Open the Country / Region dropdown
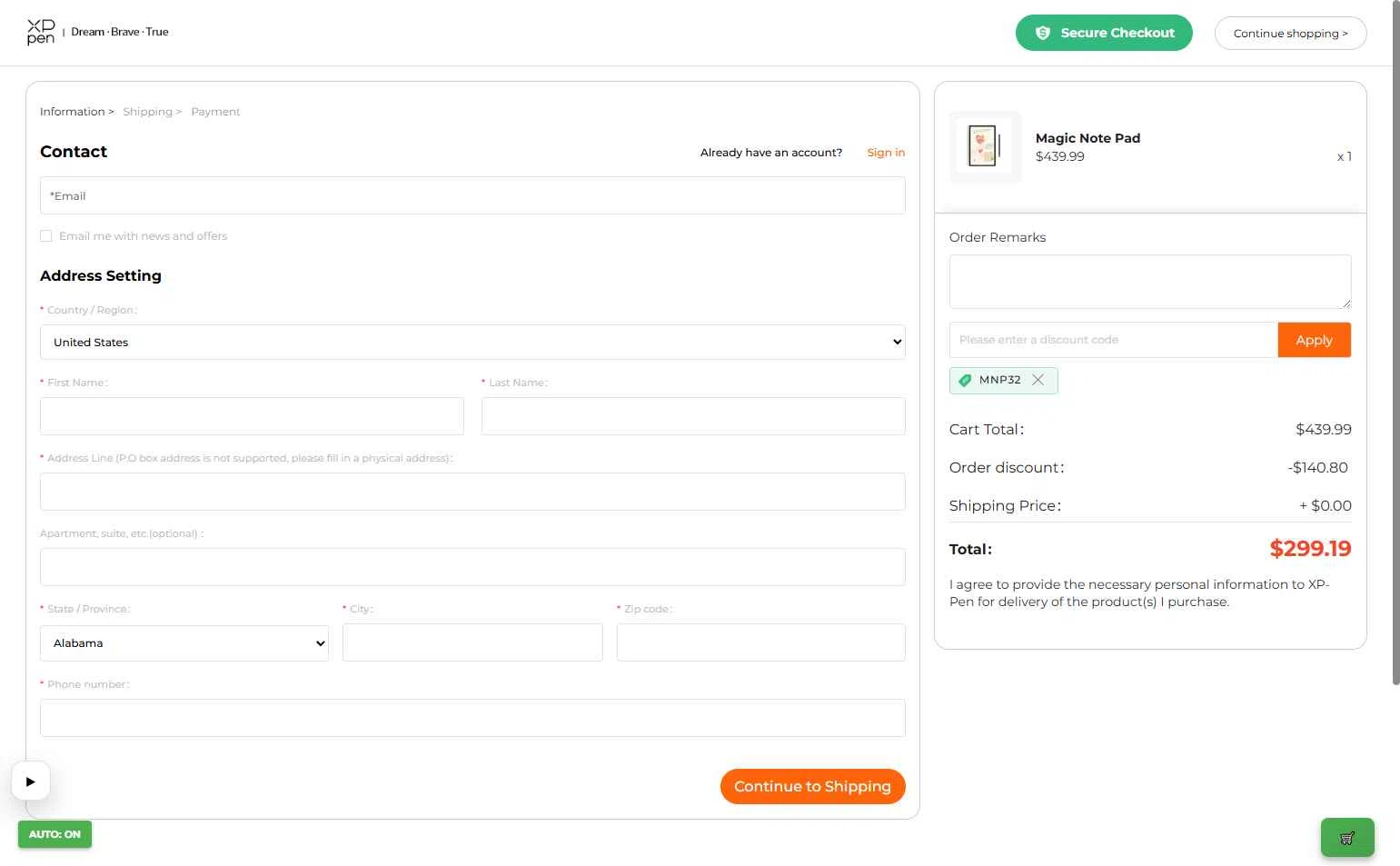Screen dimensions: 1400x866 472,343
